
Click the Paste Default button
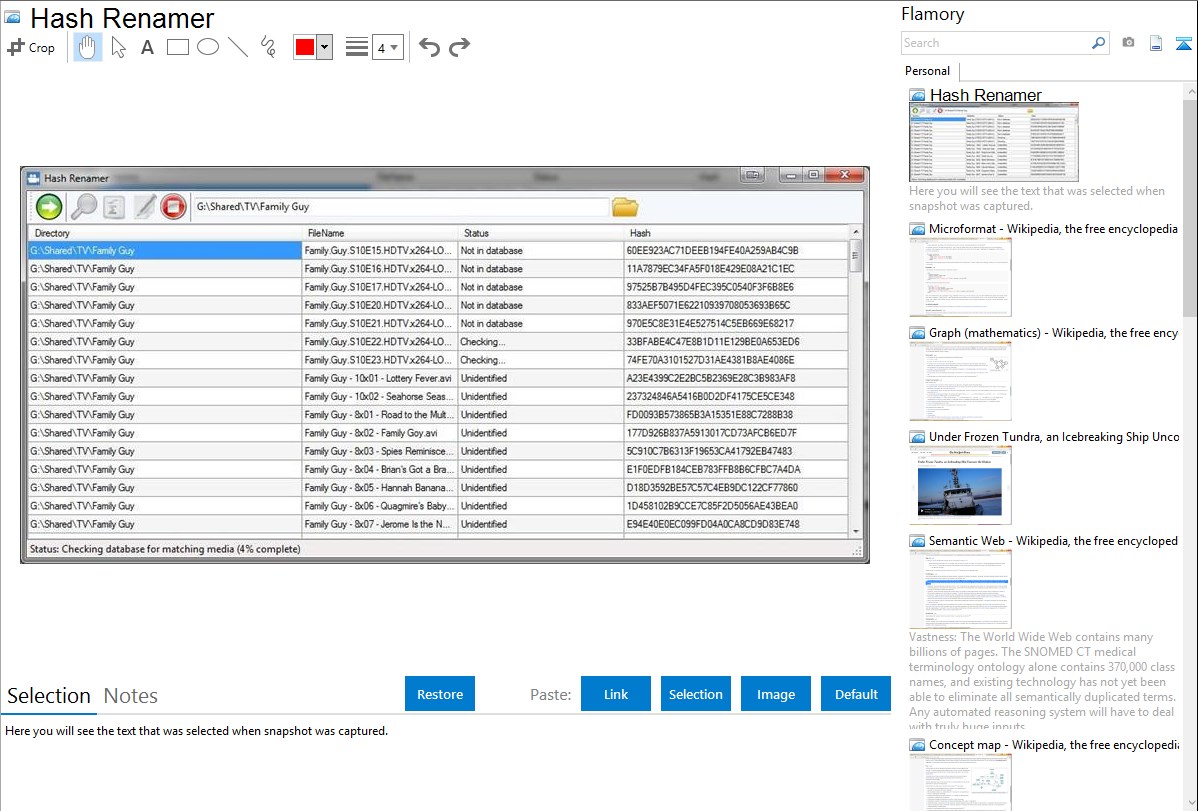coord(856,694)
